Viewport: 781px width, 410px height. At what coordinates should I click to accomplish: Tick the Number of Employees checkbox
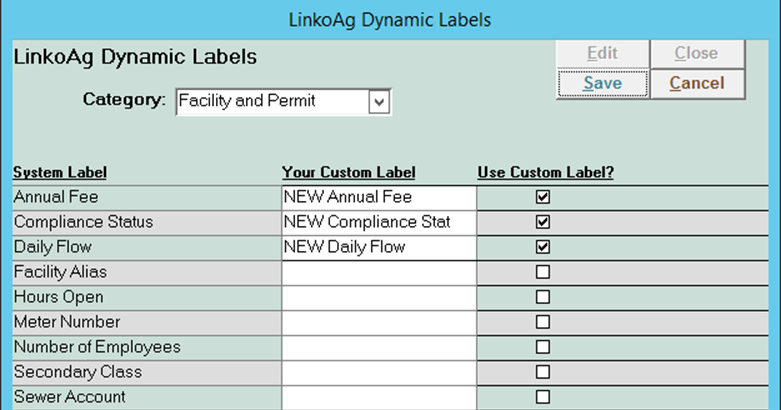point(543,347)
